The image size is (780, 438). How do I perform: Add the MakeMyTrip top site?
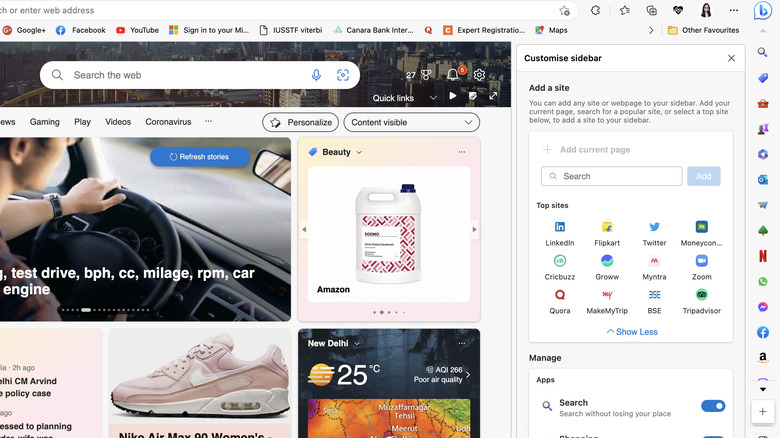pos(607,302)
